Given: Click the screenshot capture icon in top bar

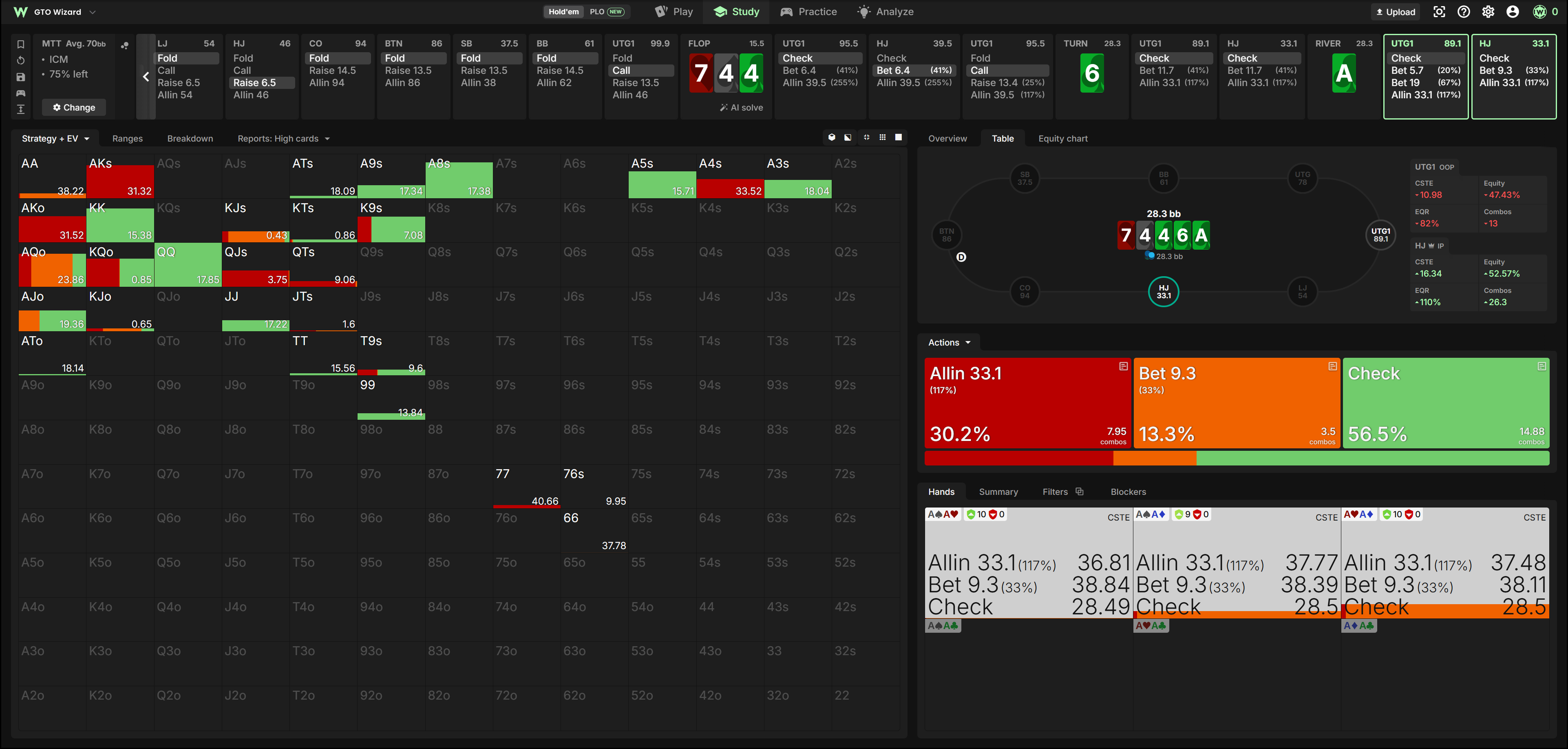Looking at the screenshot, I should click(x=1439, y=11).
